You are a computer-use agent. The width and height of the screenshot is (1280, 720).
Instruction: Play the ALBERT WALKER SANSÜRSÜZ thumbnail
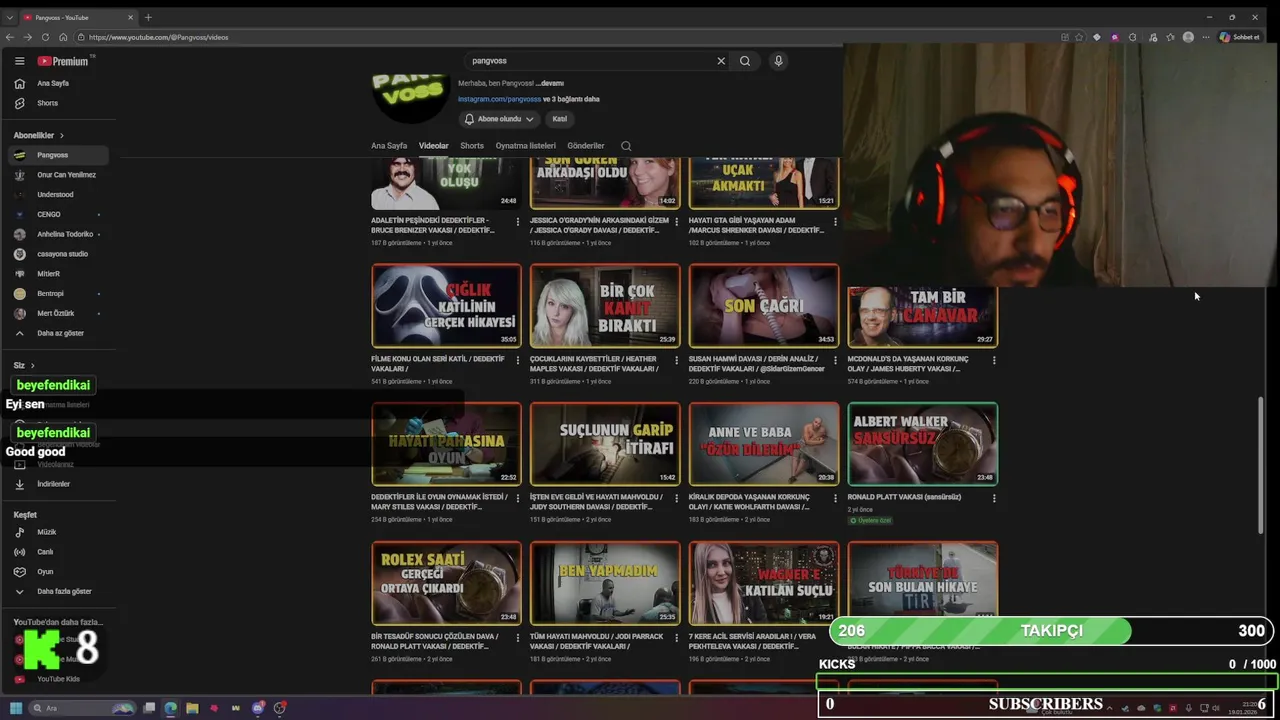pyautogui.click(x=922, y=444)
